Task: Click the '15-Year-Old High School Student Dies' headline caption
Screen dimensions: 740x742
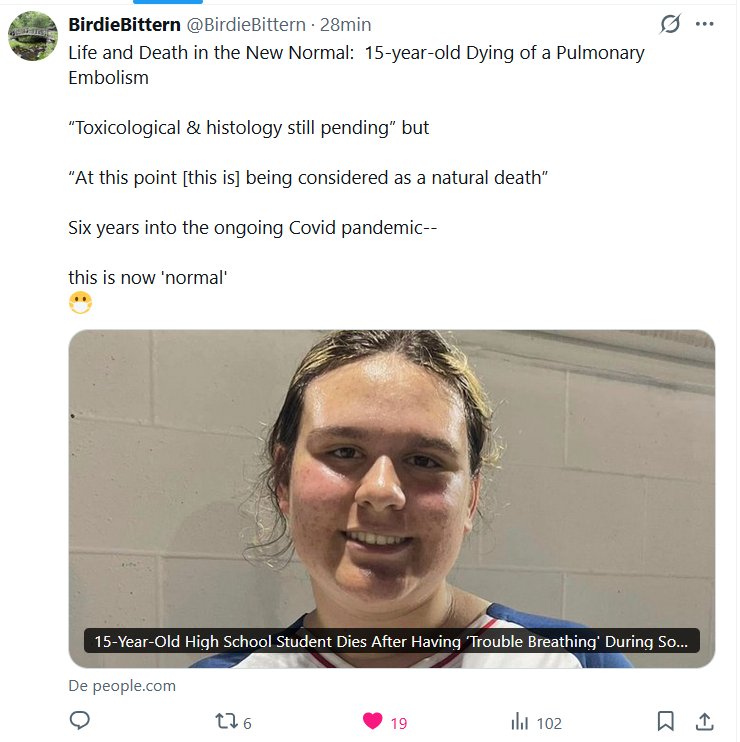Action: 392,641
